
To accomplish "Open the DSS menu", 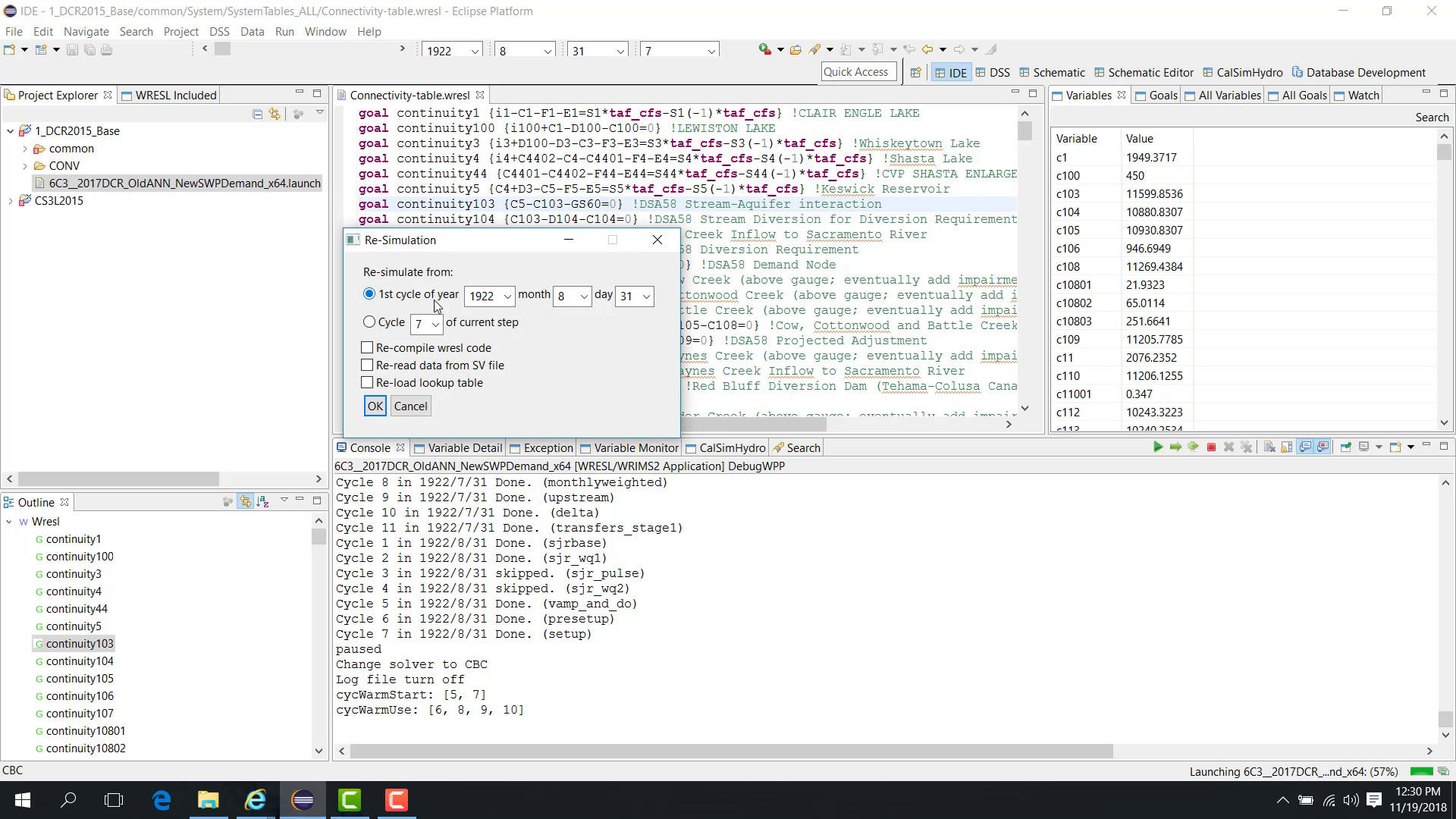I will coord(219,32).
